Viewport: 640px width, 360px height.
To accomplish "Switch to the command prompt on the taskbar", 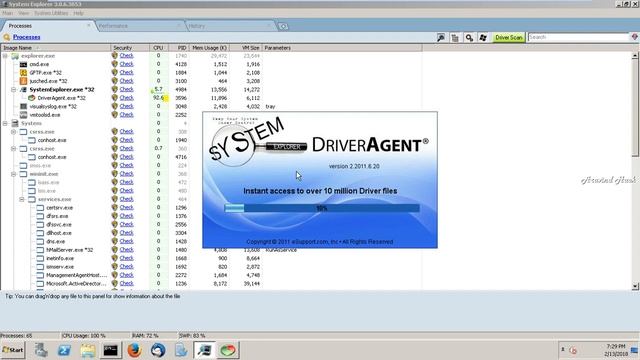I will pos(111,350).
